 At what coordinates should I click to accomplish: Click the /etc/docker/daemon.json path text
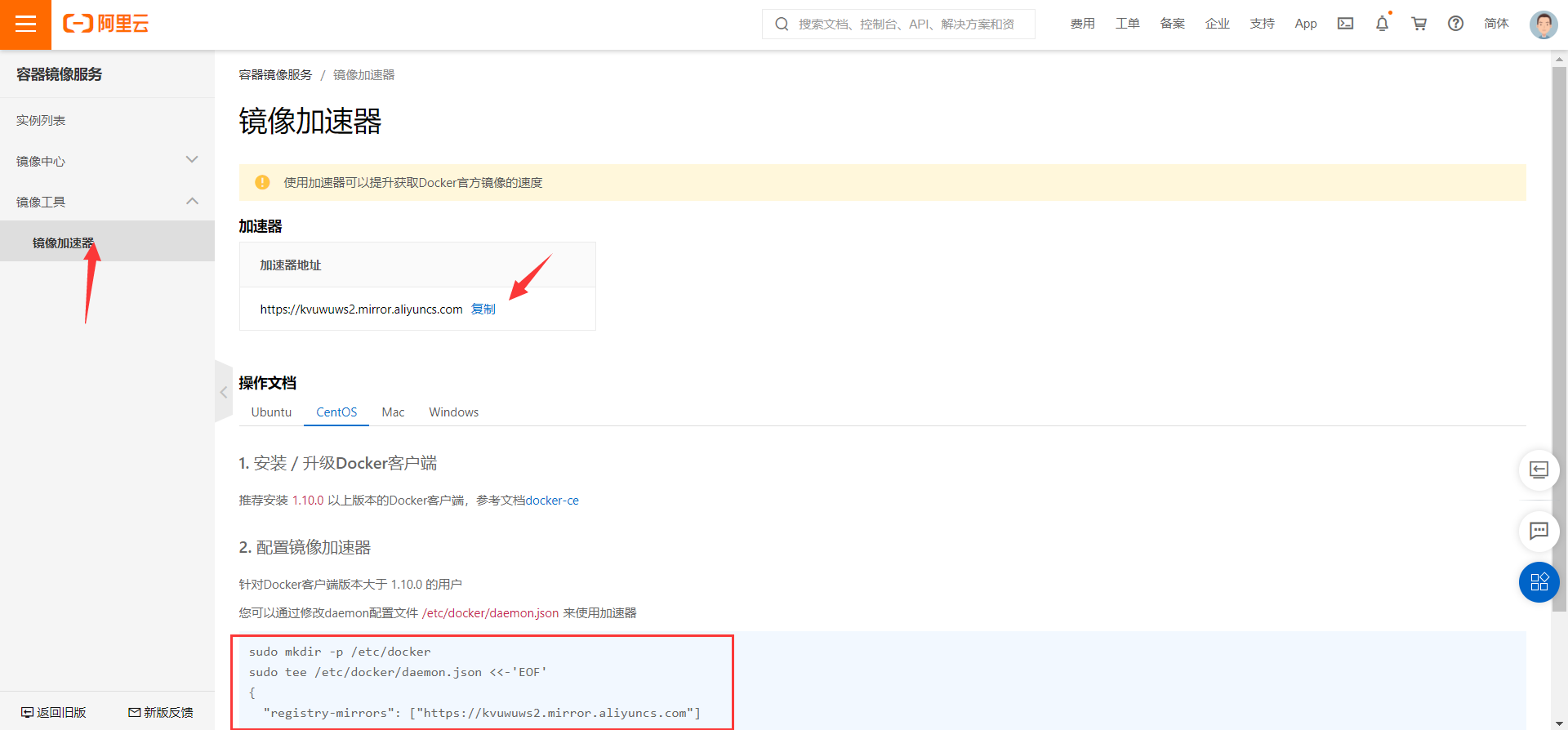[x=490, y=613]
